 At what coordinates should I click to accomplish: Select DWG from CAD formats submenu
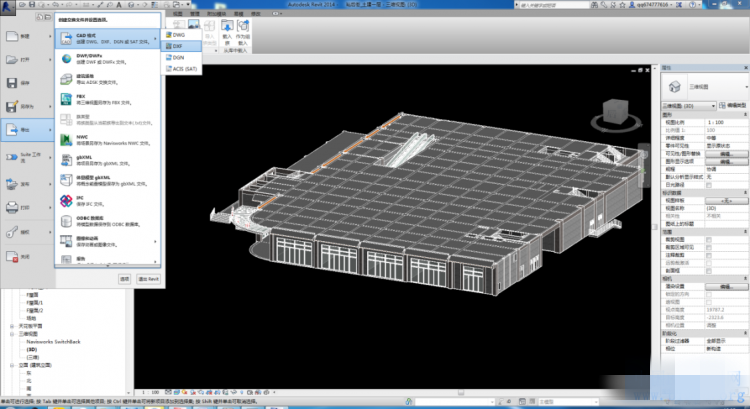(x=181, y=35)
